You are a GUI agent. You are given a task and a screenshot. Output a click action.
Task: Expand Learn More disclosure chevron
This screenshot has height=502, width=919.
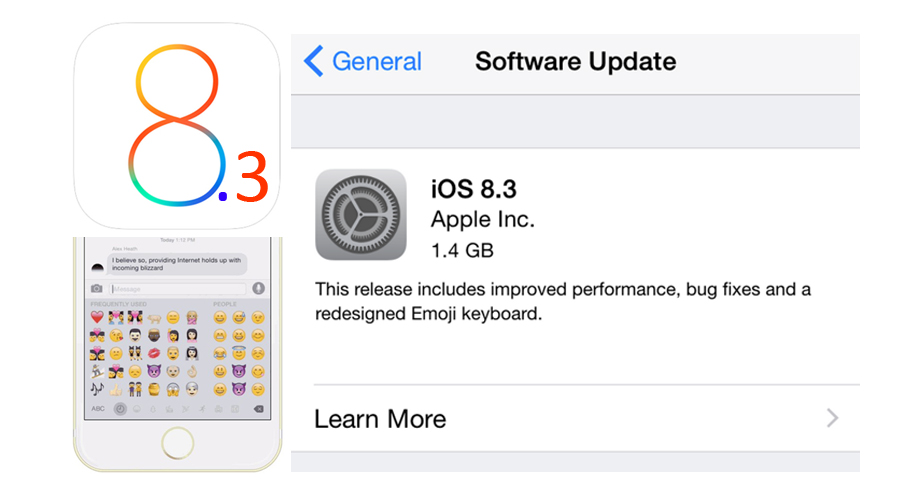click(833, 418)
